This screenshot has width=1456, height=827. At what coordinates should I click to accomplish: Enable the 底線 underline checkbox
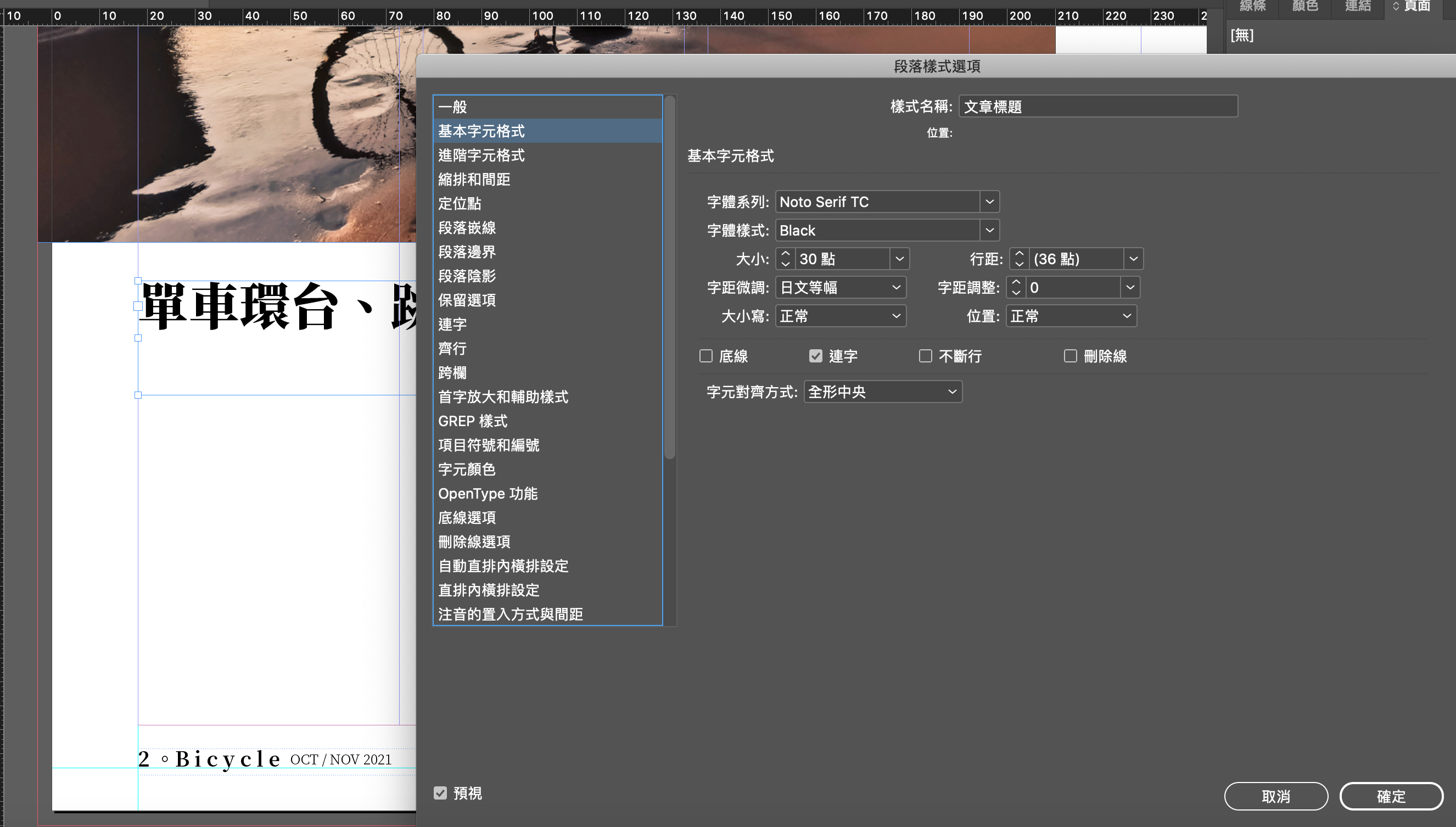[x=706, y=356]
